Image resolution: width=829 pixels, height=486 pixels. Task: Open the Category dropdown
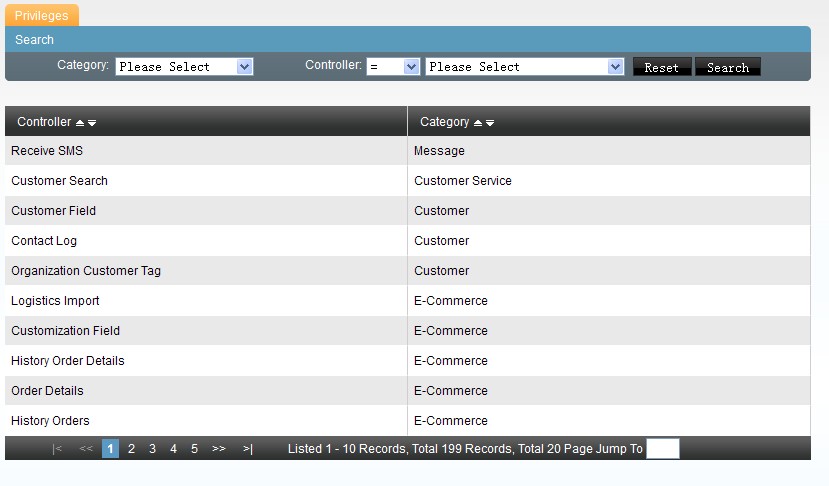[x=185, y=67]
